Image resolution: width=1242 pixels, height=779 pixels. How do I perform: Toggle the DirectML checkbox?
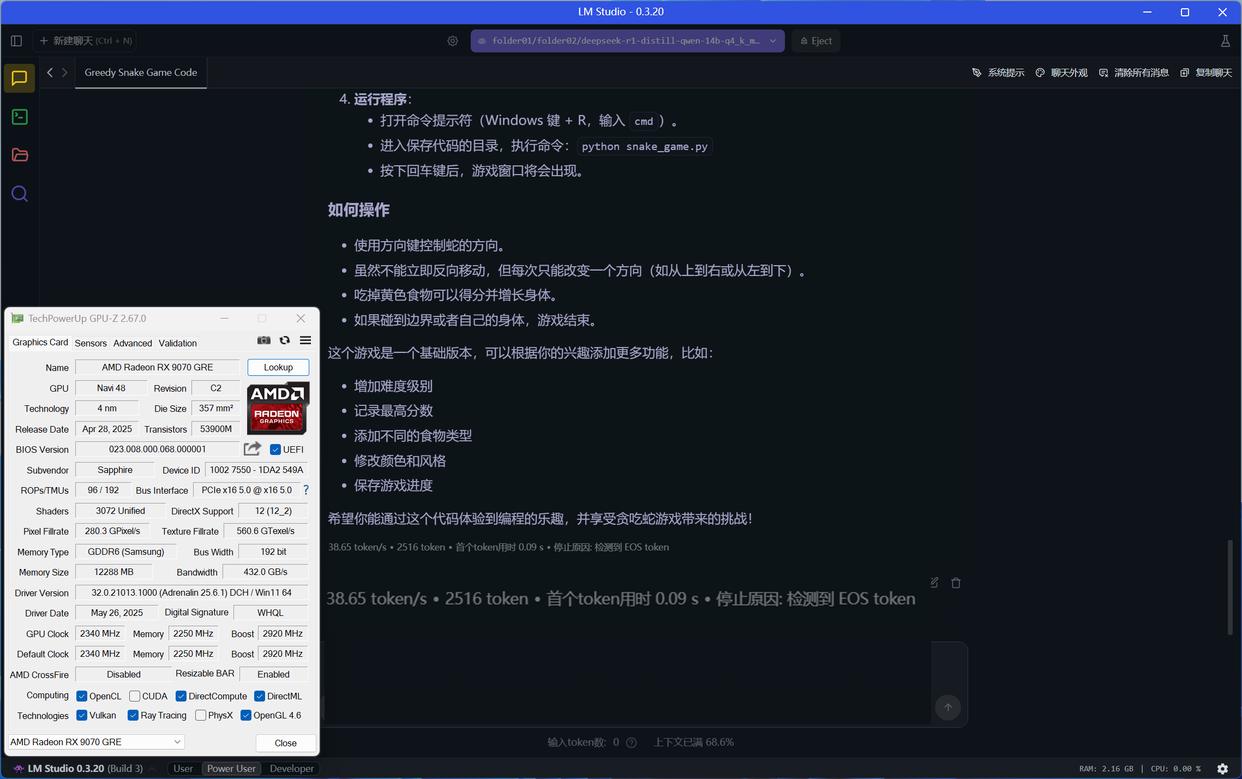259,696
